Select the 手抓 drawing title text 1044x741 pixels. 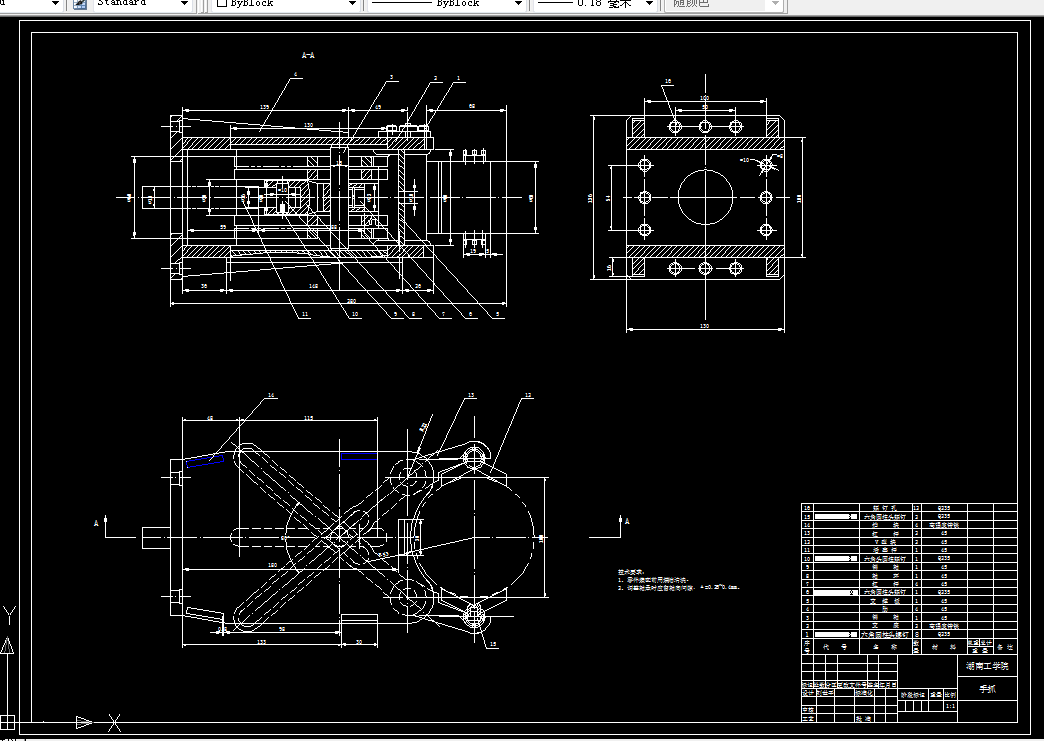tap(987, 689)
